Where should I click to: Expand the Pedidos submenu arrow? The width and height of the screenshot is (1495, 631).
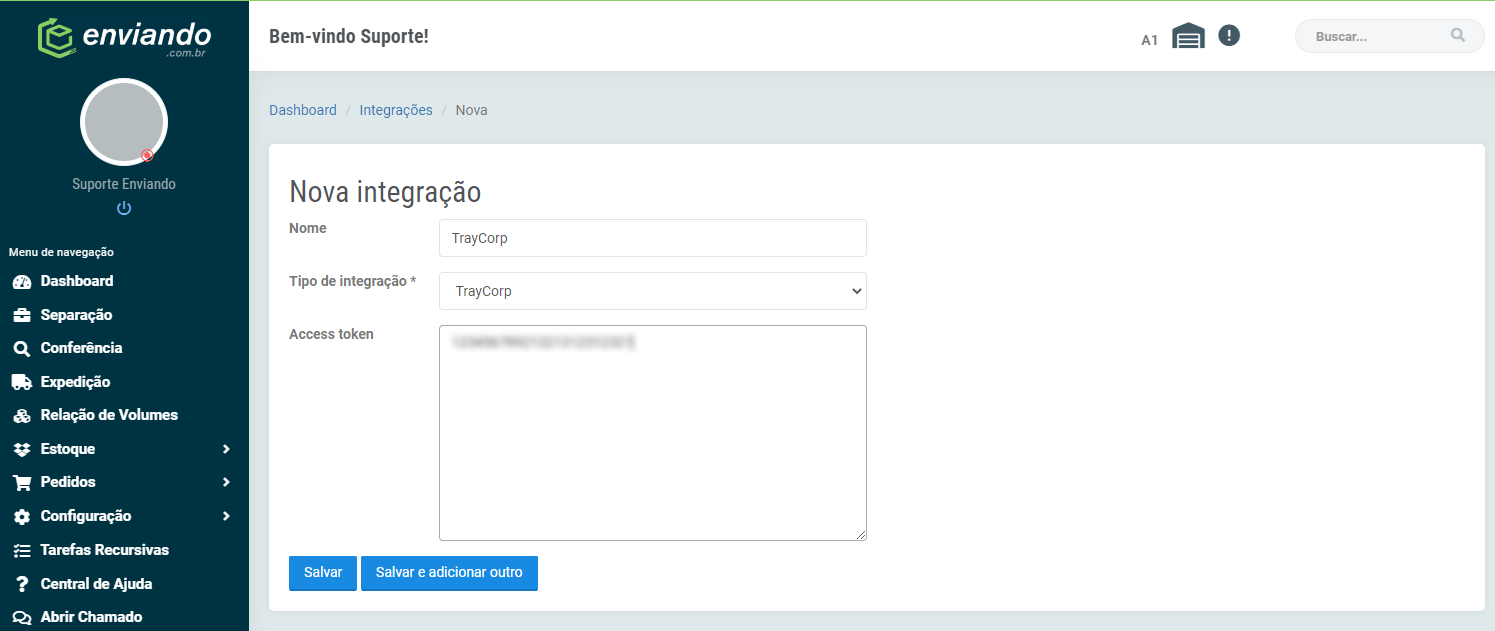tap(227, 482)
